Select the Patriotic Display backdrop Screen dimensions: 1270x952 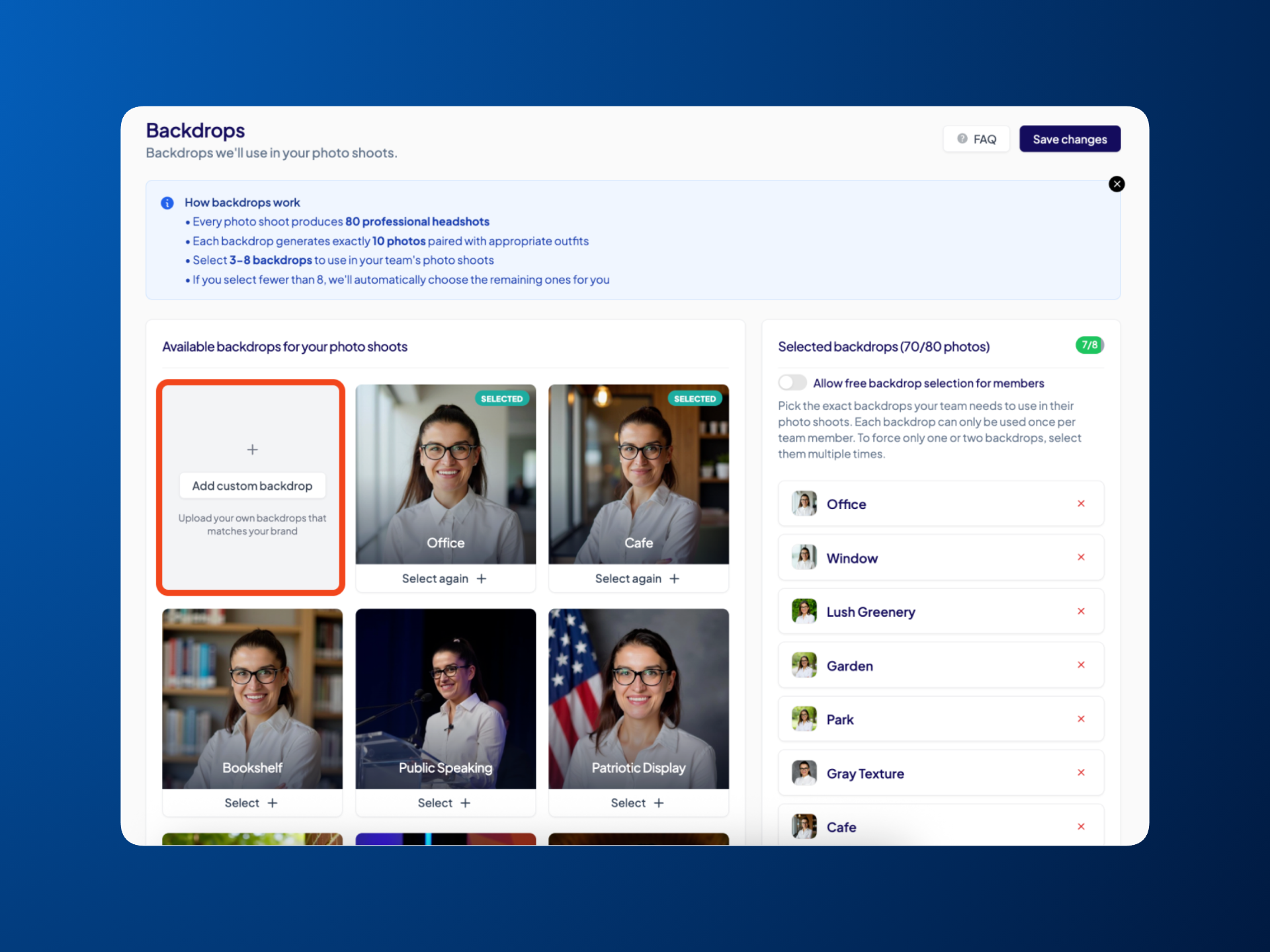pyautogui.click(x=638, y=803)
